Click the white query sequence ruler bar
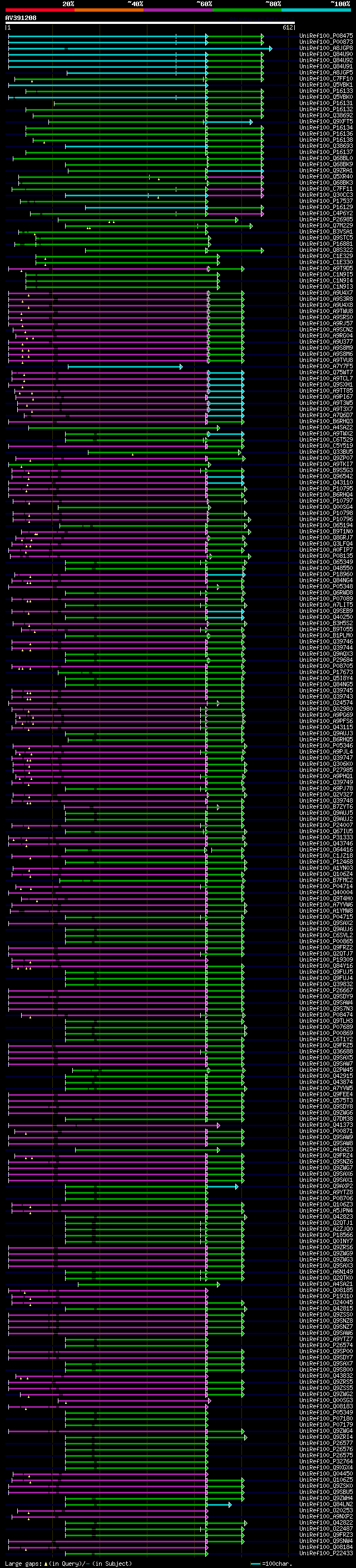Image resolution: width=356 pixels, height=1568 pixels. 150,23
